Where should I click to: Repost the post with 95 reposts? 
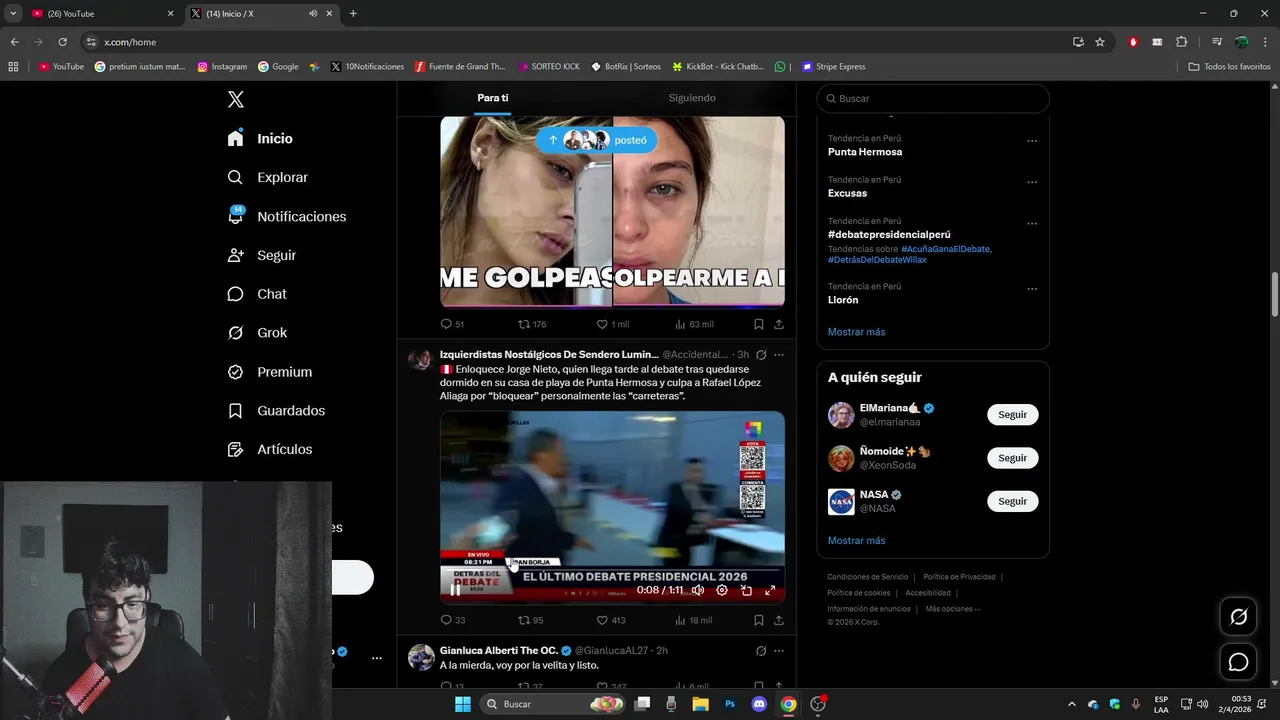tap(530, 620)
